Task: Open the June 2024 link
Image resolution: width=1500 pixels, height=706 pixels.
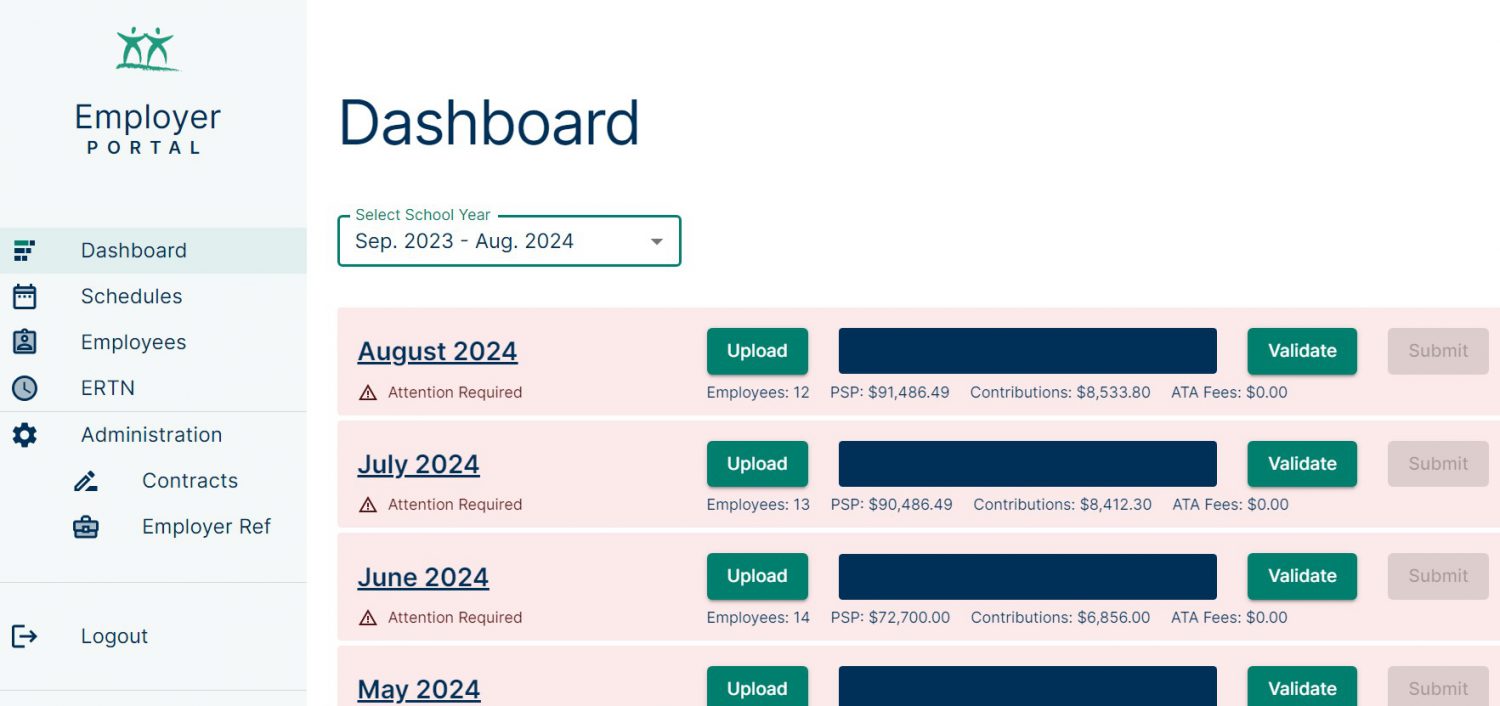Action: coord(423,577)
